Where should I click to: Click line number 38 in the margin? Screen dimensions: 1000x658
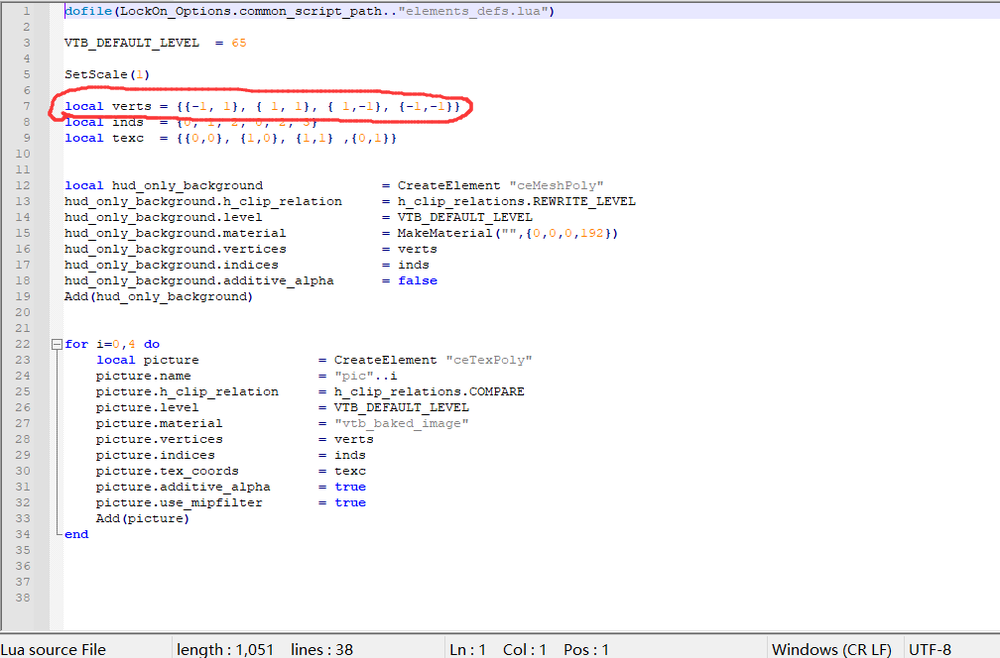pos(23,598)
